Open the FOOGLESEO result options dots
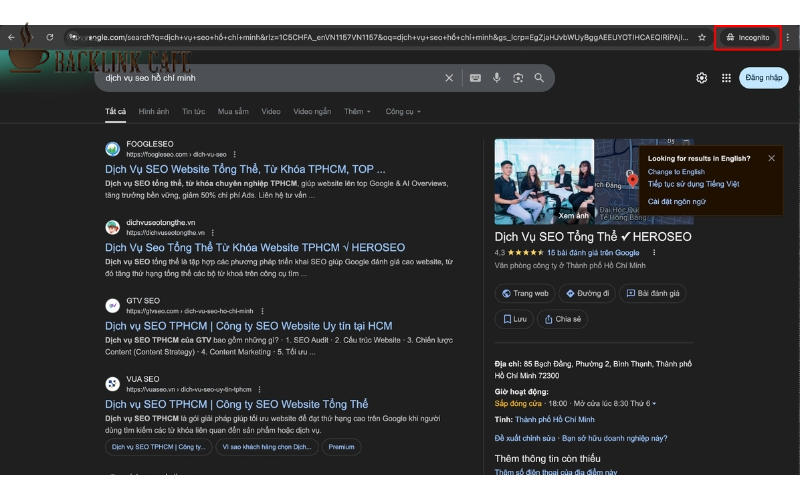The image size is (800, 500). (x=235, y=154)
